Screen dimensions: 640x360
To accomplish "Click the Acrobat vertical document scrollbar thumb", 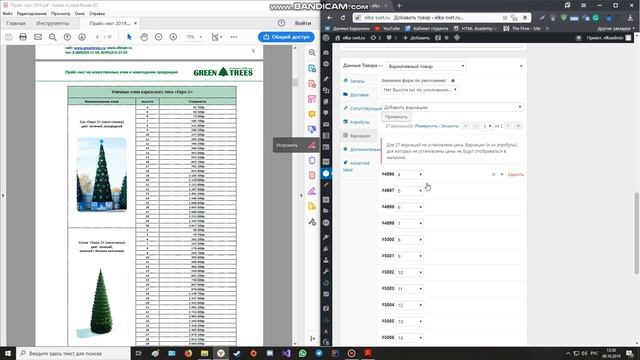I will tap(295, 82).
